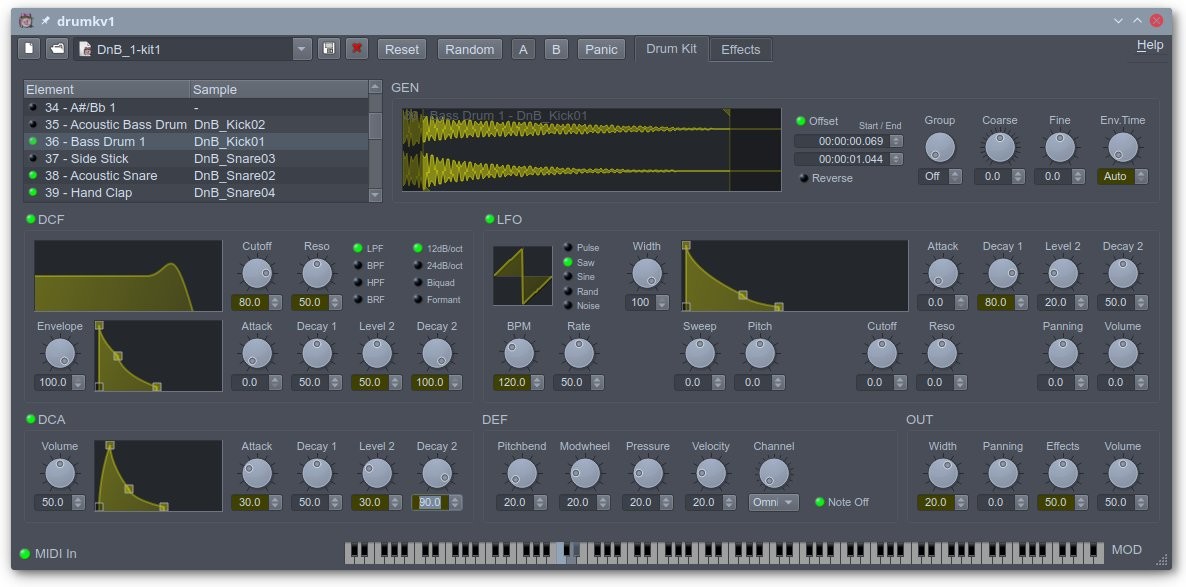Viewport: 1186px width, 587px height.
Task: Select the HPF filter type
Action: click(x=359, y=282)
